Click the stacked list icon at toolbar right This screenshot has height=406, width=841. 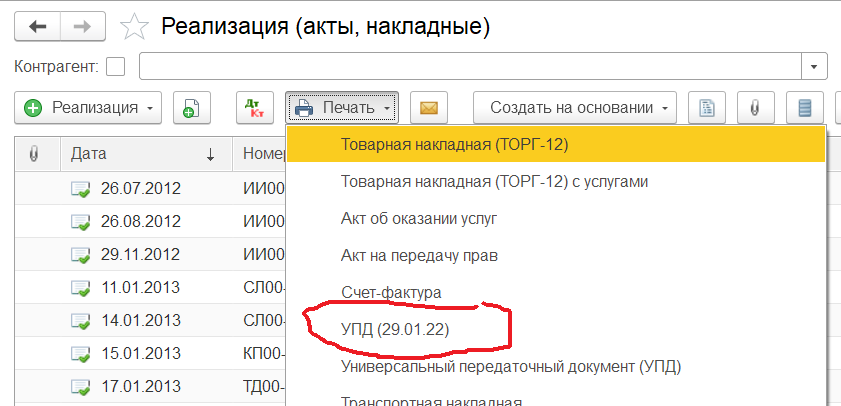point(805,108)
